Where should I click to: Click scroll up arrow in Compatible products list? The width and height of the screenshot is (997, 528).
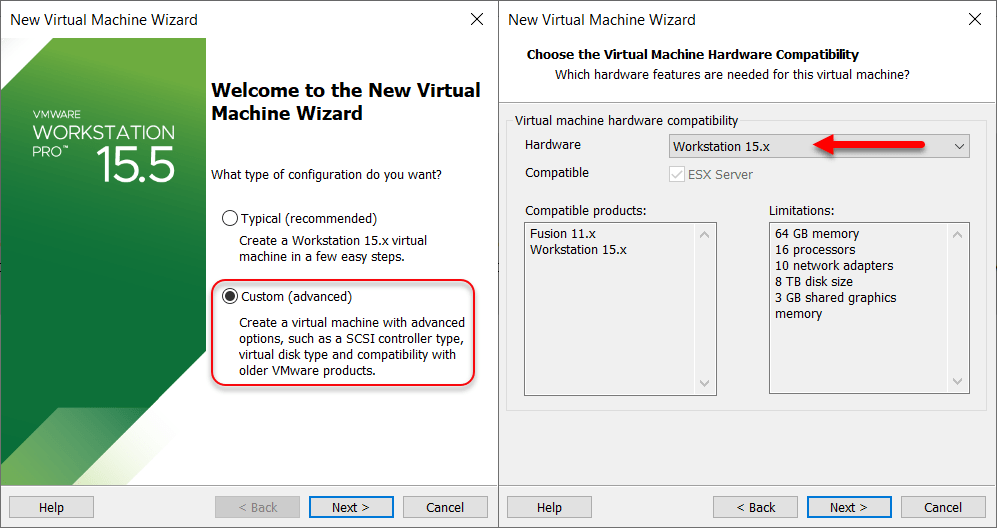pyautogui.click(x=705, y=235)
